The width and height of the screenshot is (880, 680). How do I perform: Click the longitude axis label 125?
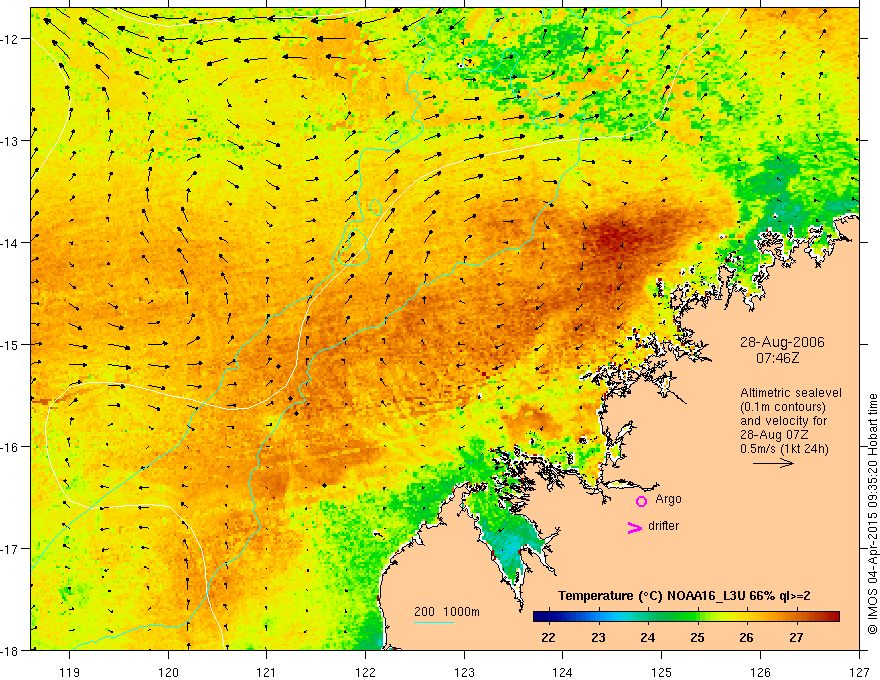[662, 672]
